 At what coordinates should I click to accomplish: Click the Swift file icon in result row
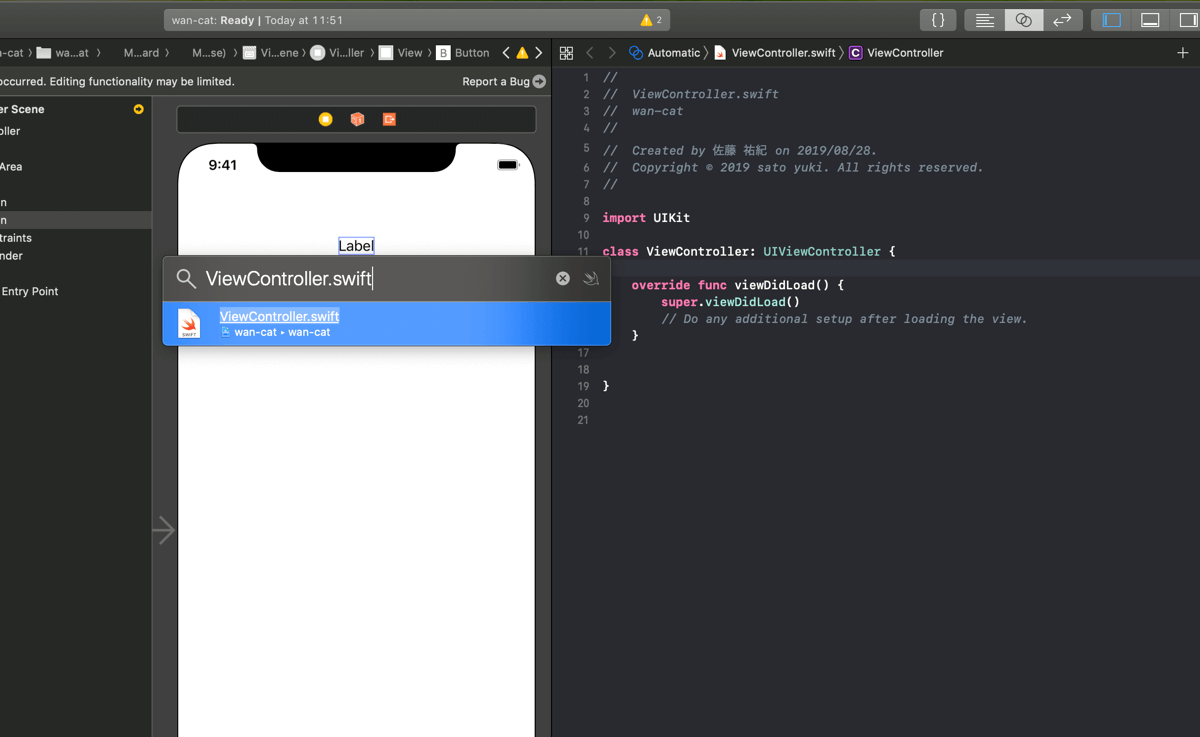click(189, 323)
